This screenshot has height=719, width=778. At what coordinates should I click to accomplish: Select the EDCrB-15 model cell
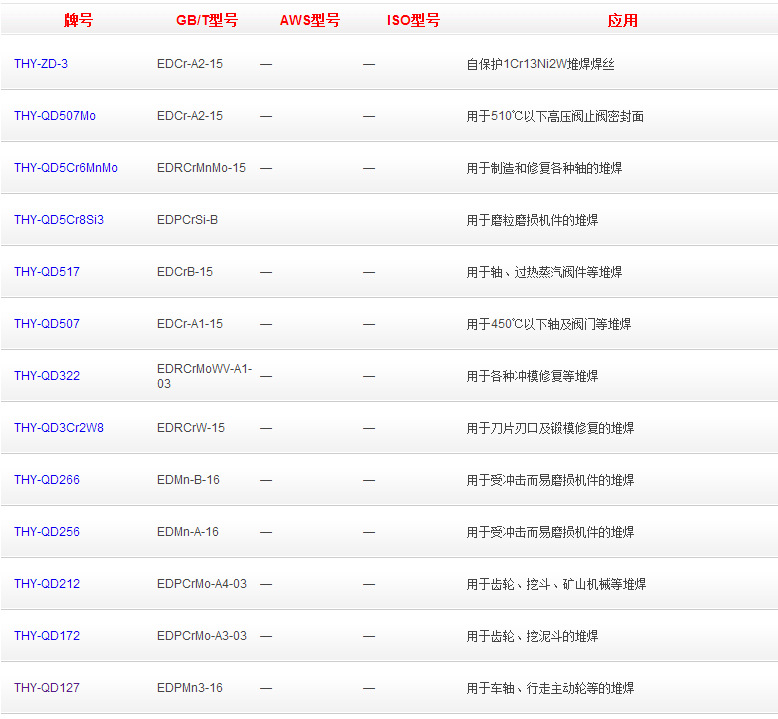pos(185,272)
